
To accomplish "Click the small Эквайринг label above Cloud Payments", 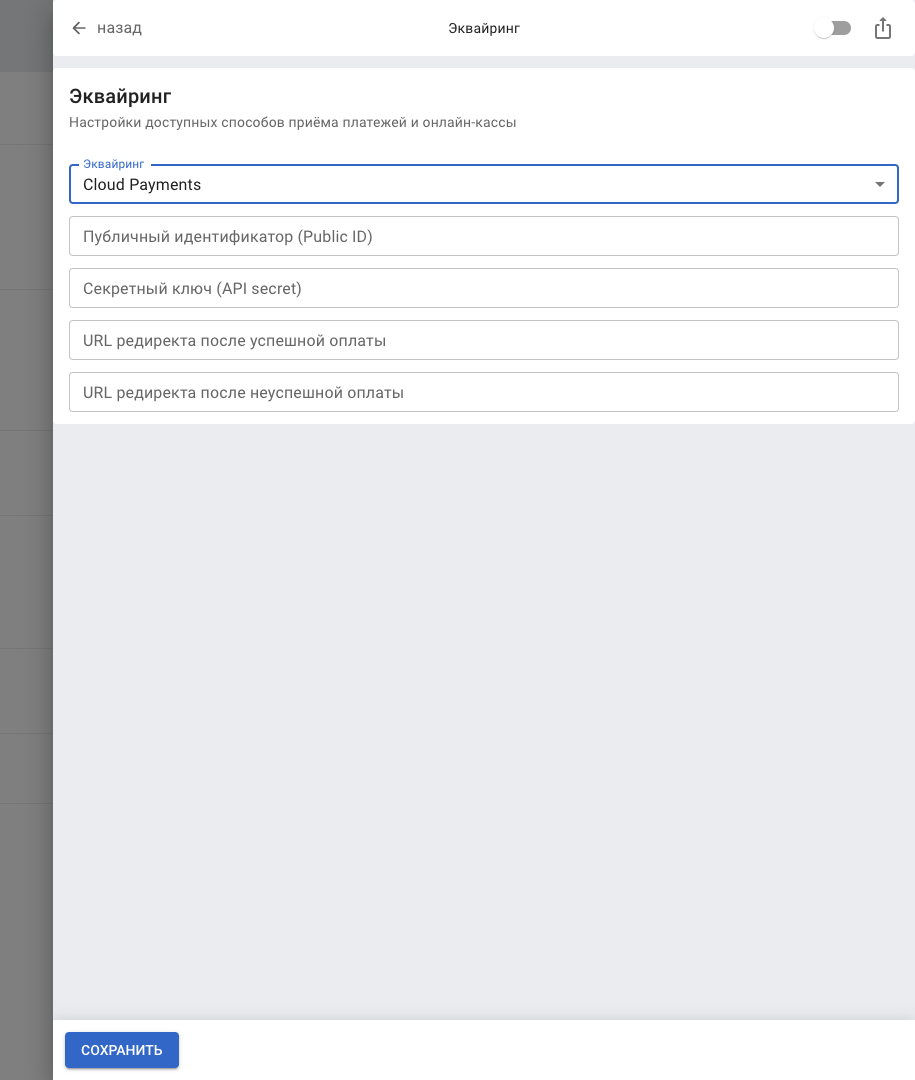I will [113, 163].
